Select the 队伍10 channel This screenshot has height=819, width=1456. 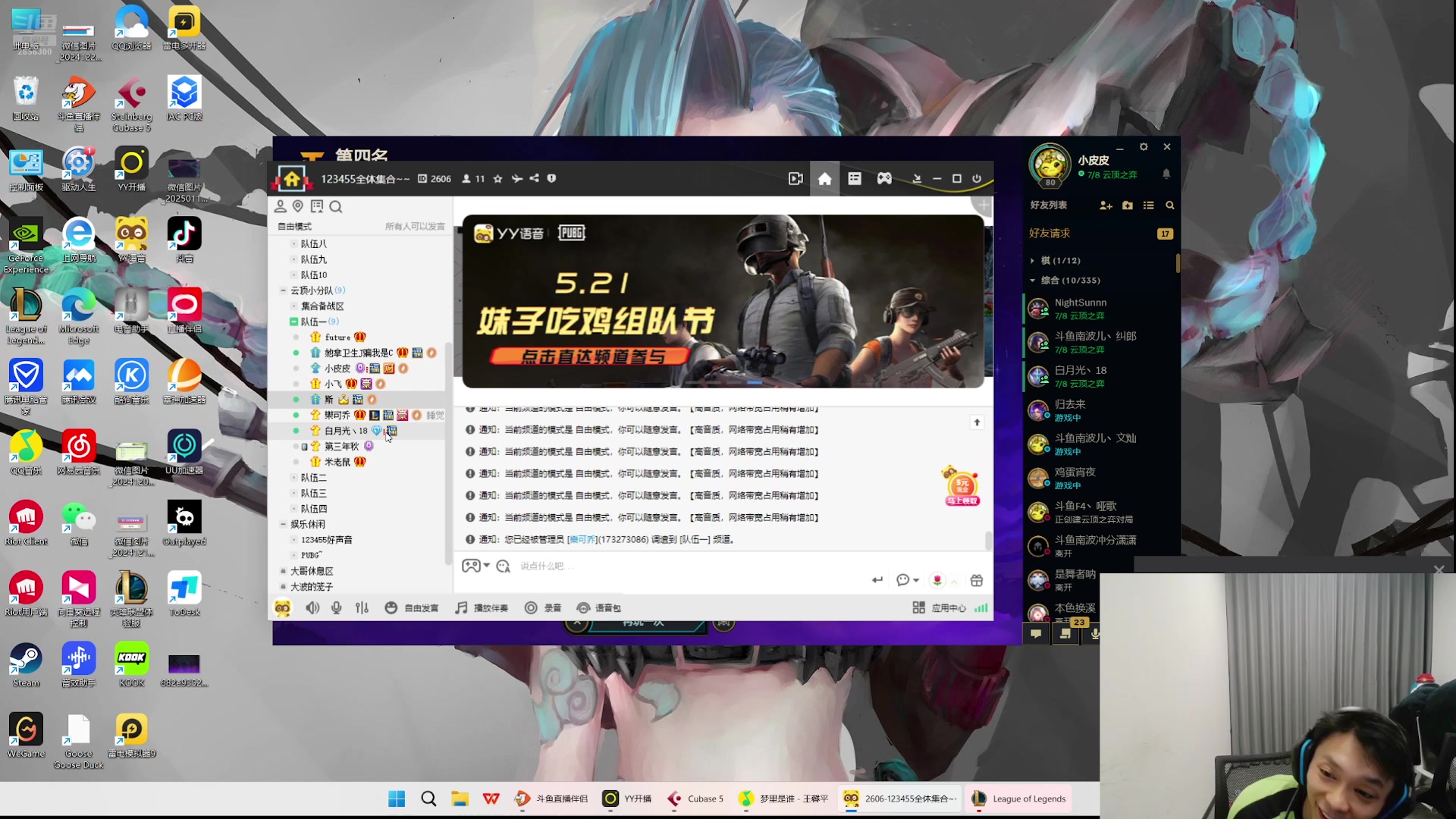click(x=314, y=275)
